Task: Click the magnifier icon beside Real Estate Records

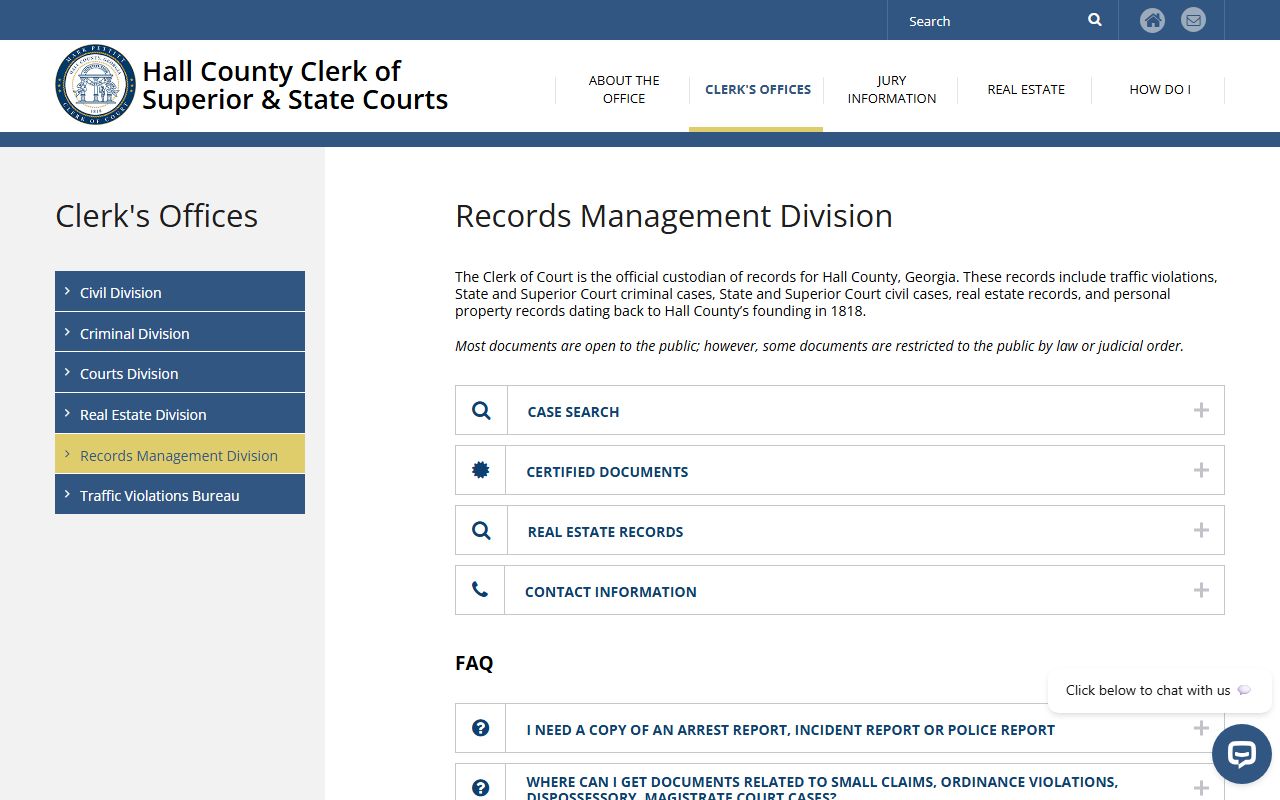Action: tap(481, 531)
